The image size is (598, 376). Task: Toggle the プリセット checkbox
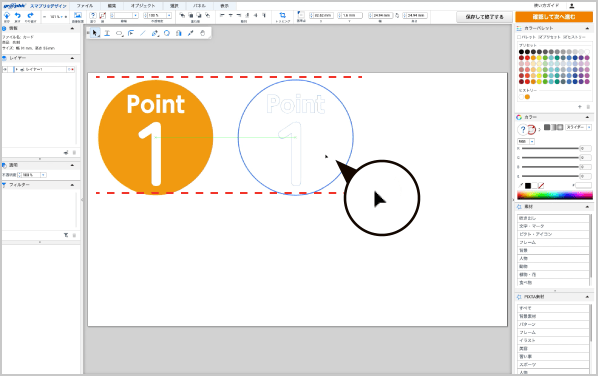[540, 37]
